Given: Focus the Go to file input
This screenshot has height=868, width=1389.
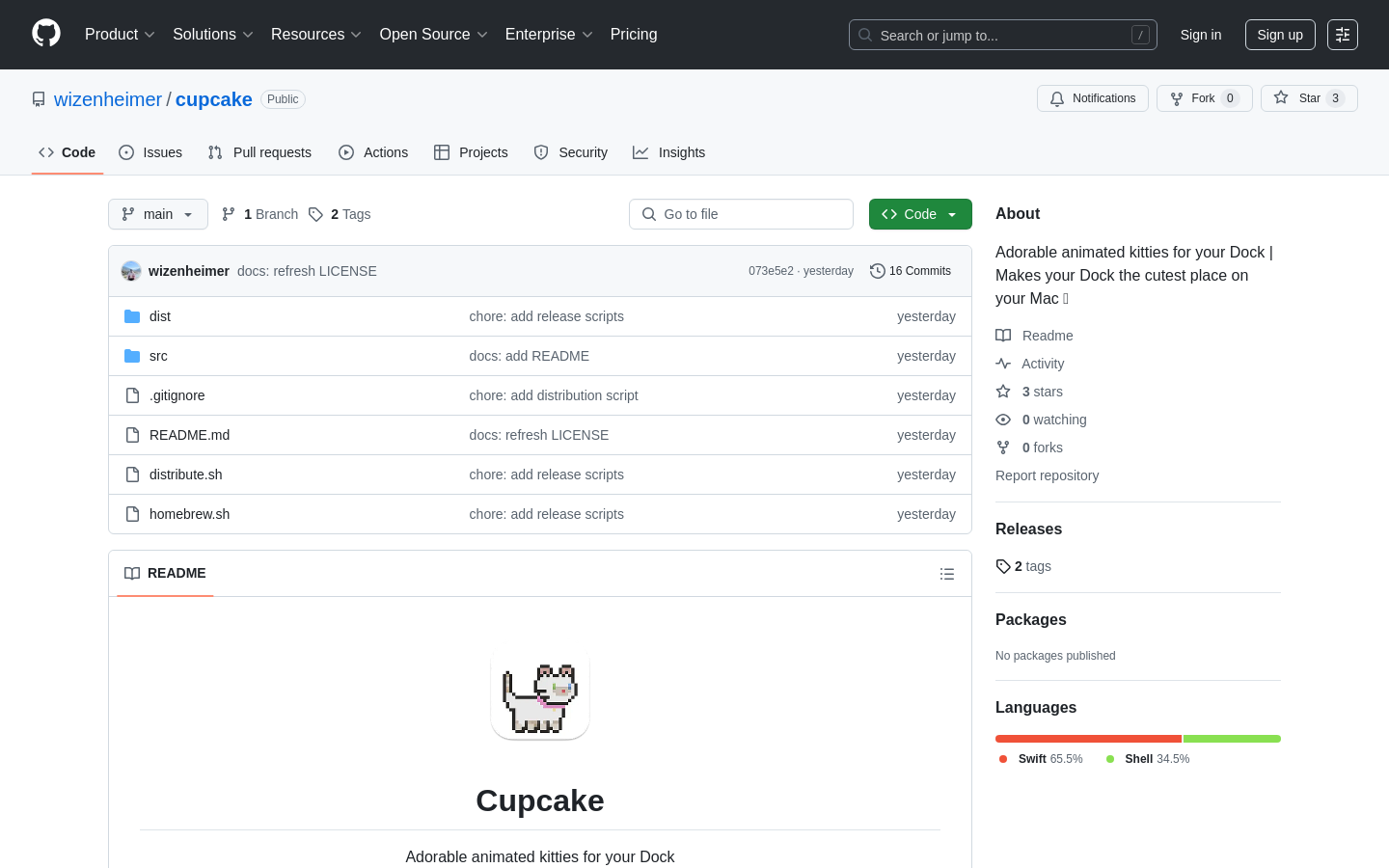Looking at the screenshot, I should [741, 214].
